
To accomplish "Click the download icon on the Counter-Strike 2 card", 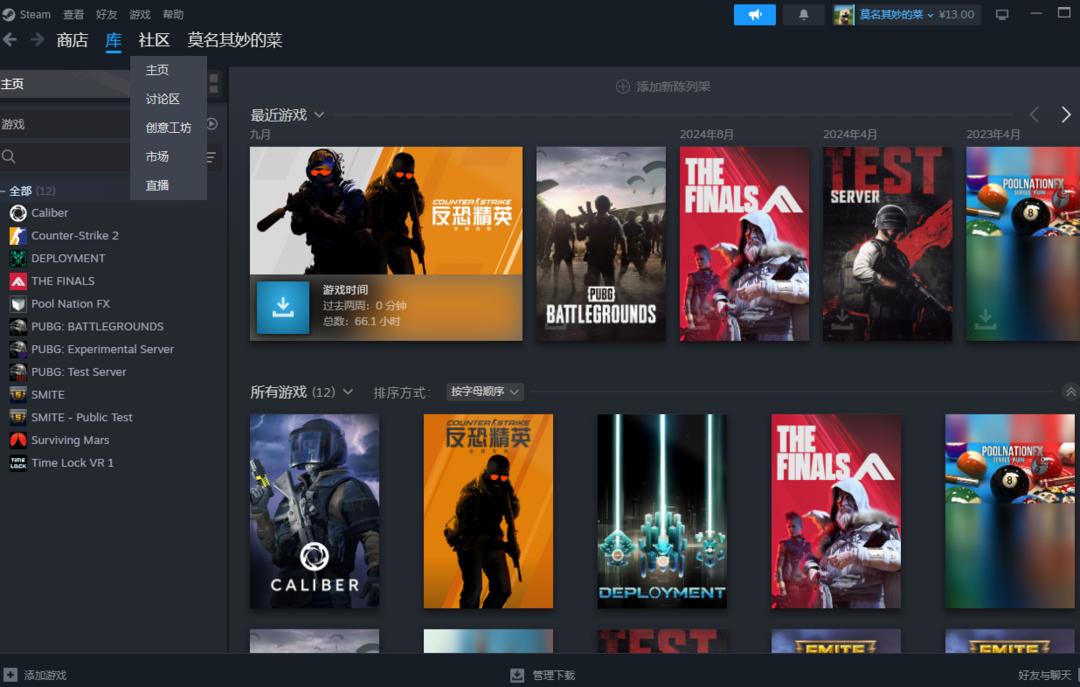I will coord(283,307).
